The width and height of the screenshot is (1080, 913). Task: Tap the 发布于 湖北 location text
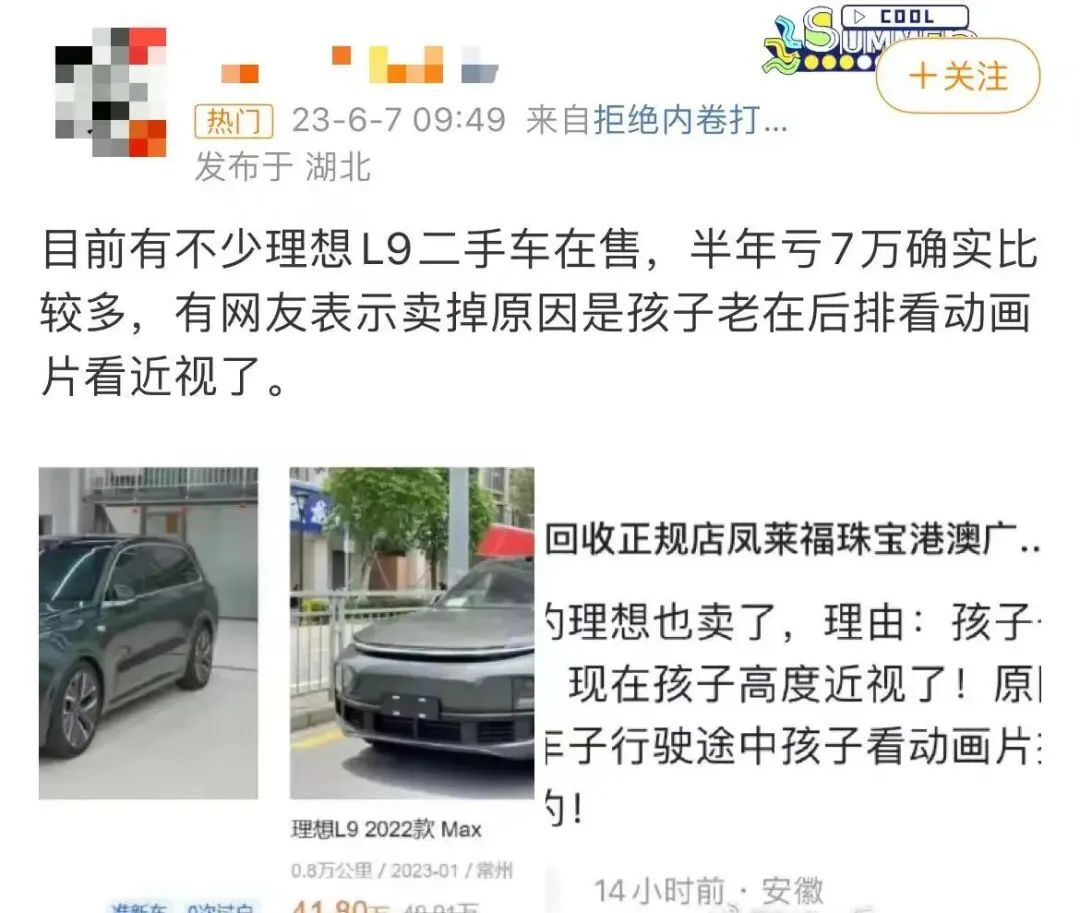coord(283,167)
